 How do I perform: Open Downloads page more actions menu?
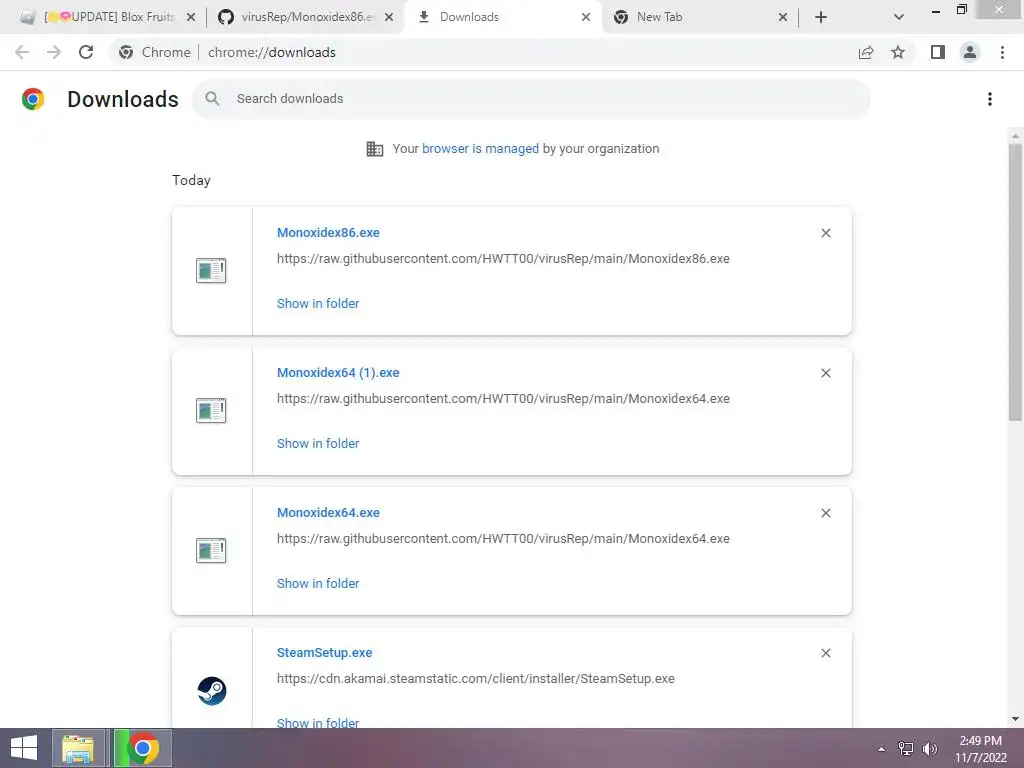pos(990,99)
